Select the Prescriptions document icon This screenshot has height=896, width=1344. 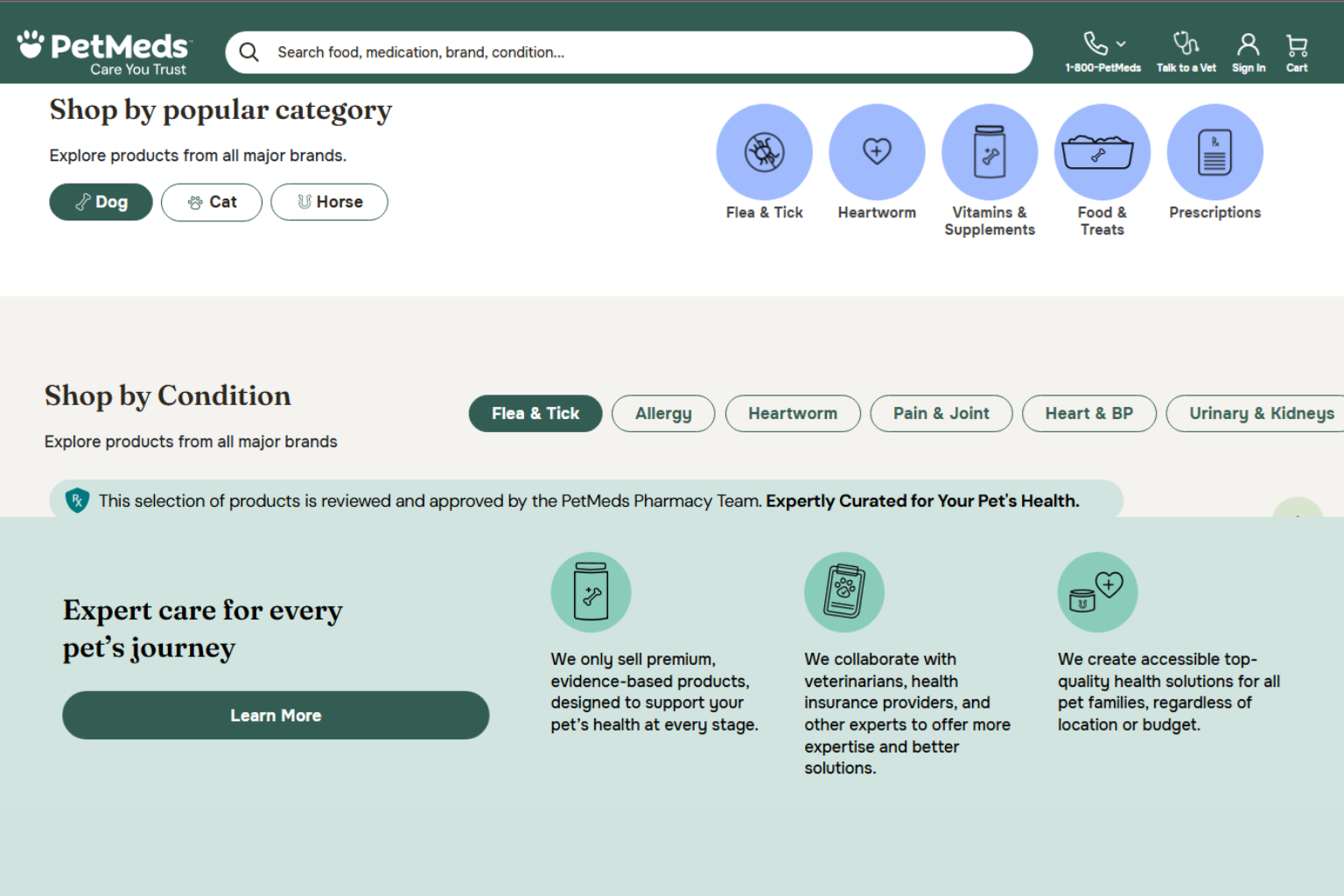[1214, 150]
